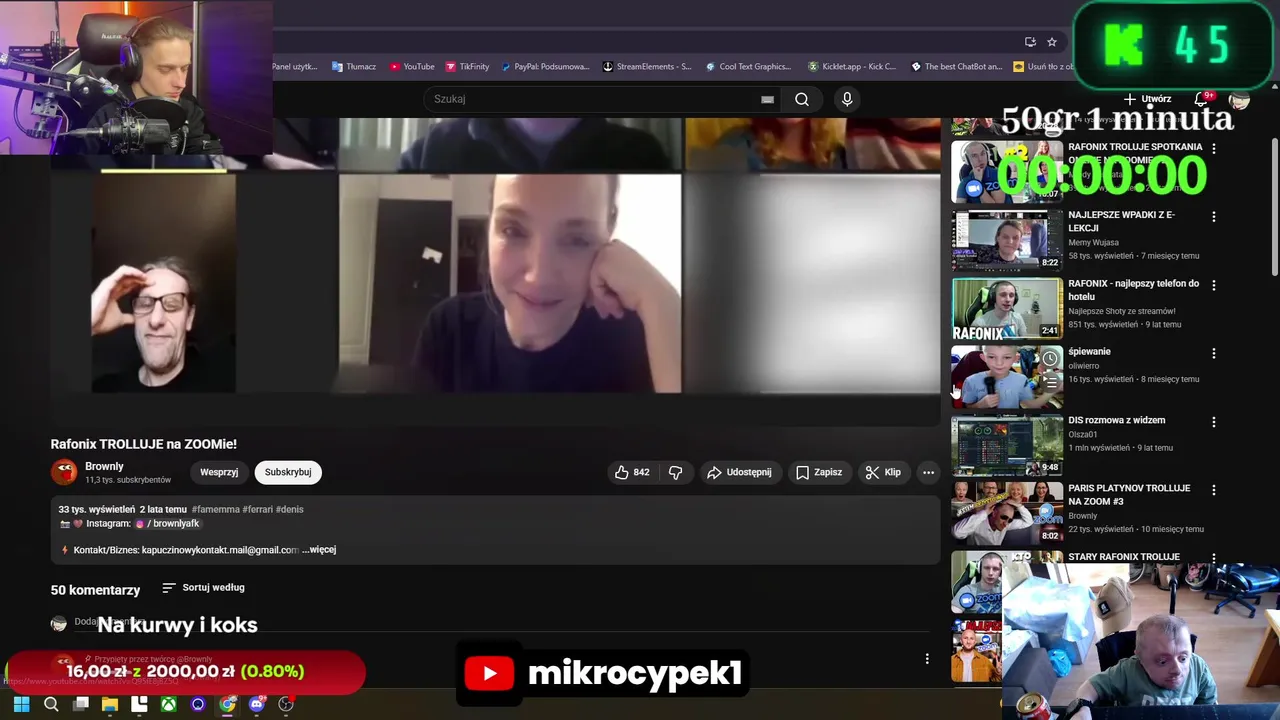Open the Cool Text Graphics bookmark

pos(748,67)
